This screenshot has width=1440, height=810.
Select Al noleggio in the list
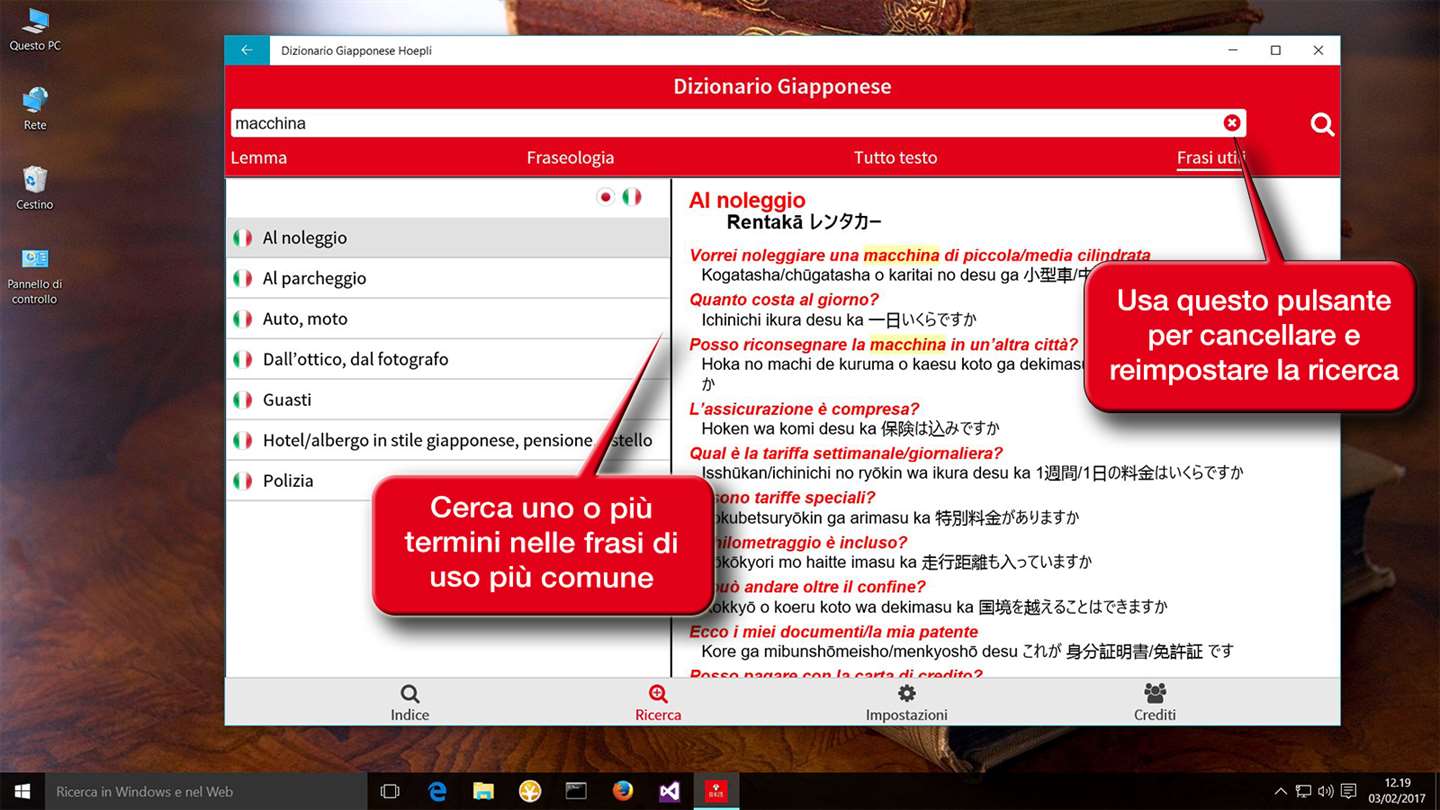(448, 238)
